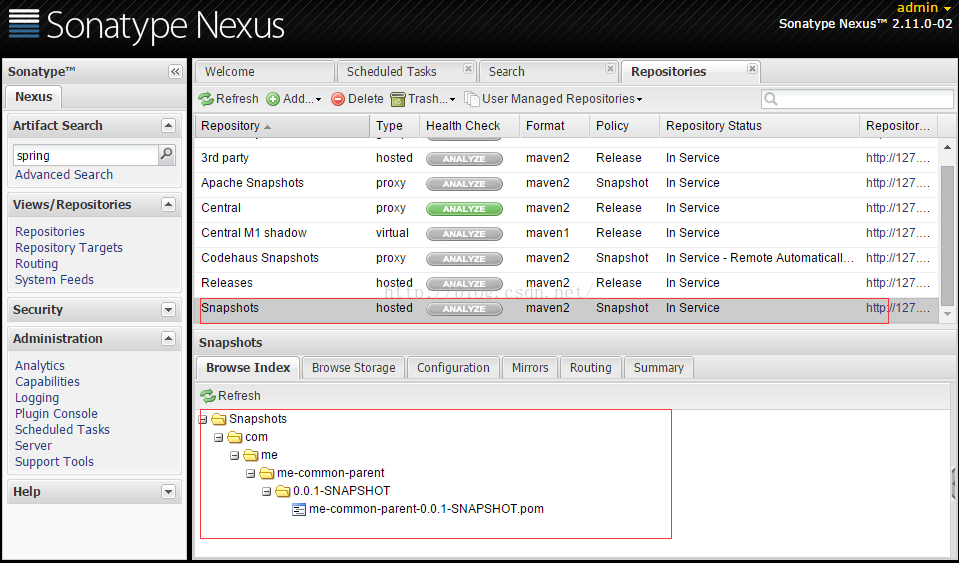Click Analyze for the Central repository

pyautogui.click(x=464, y=208)
